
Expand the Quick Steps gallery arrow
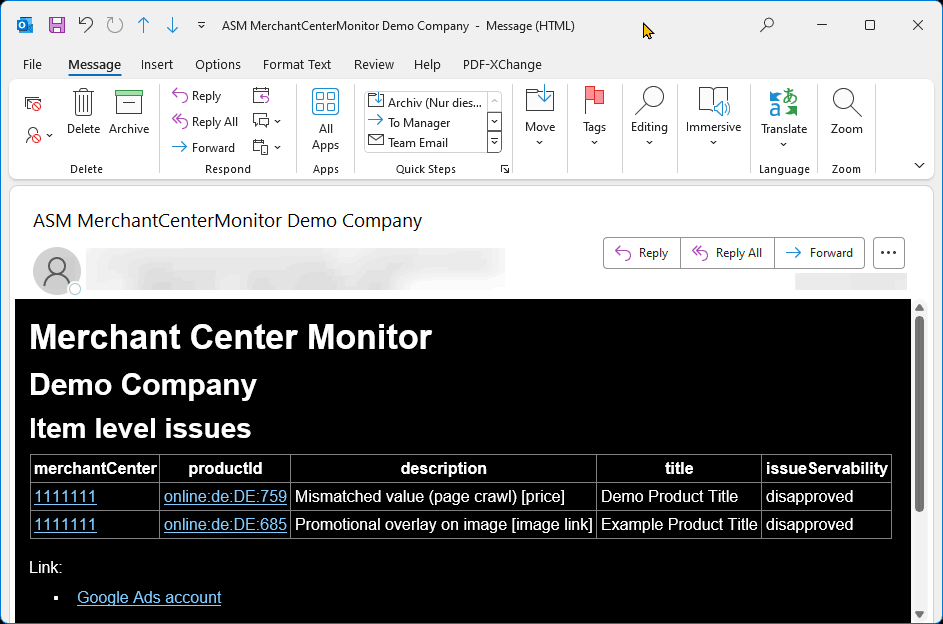pyautogui.click(x=505, y=168)
